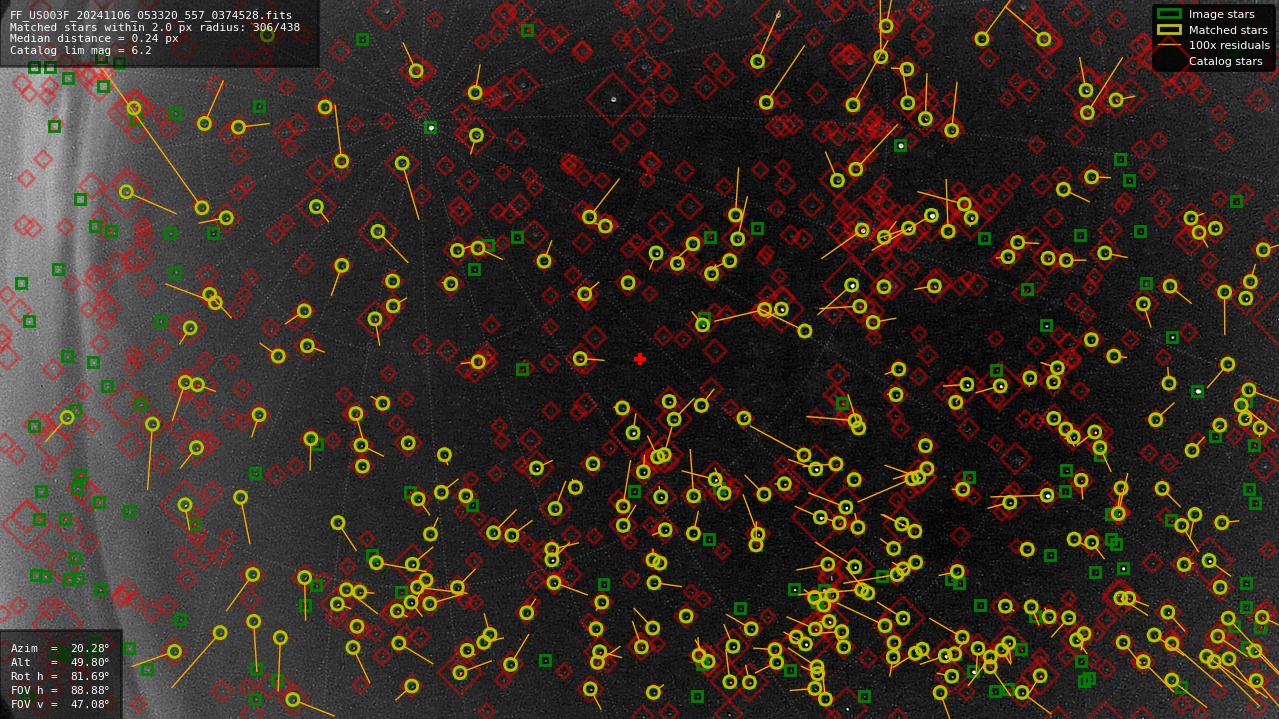Click the 'Alt = 49.80°' value
The image size is (1279, 719).
(x=60, y=663)
